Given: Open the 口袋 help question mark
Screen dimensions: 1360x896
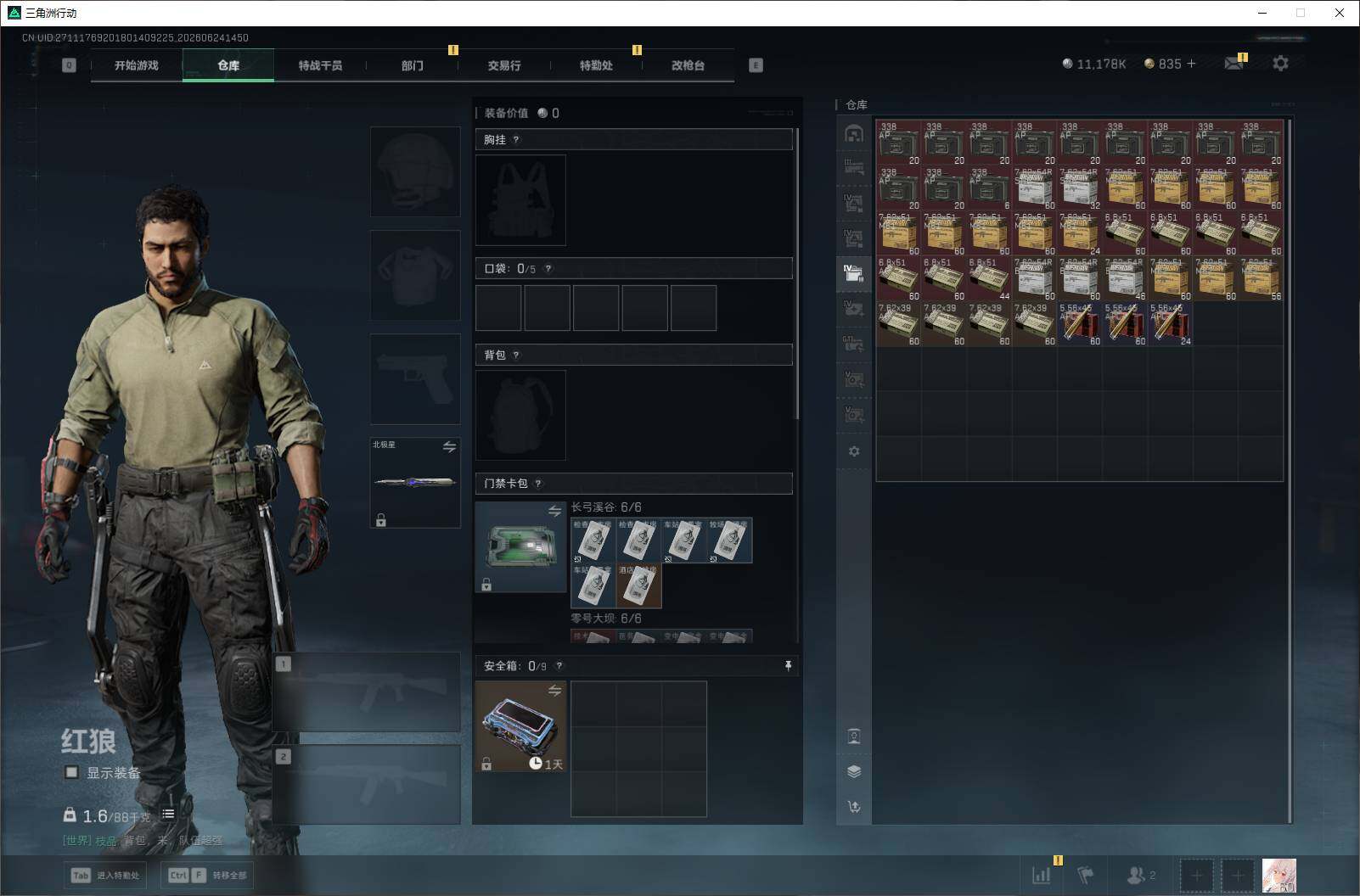Looking at the screenshot, I should [x=548, y=269].
